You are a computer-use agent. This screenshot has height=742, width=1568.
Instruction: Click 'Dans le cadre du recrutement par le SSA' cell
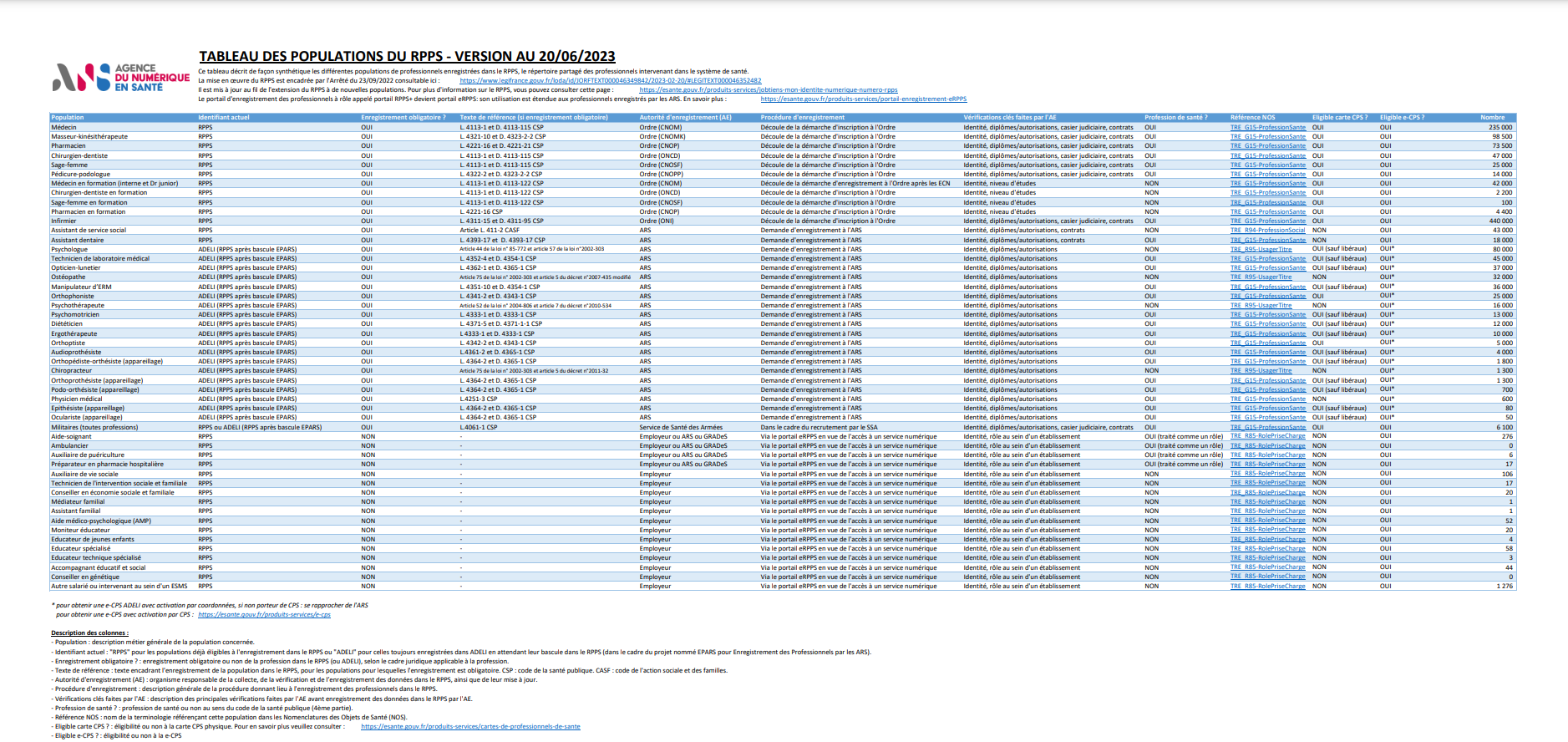coord(819,427)
